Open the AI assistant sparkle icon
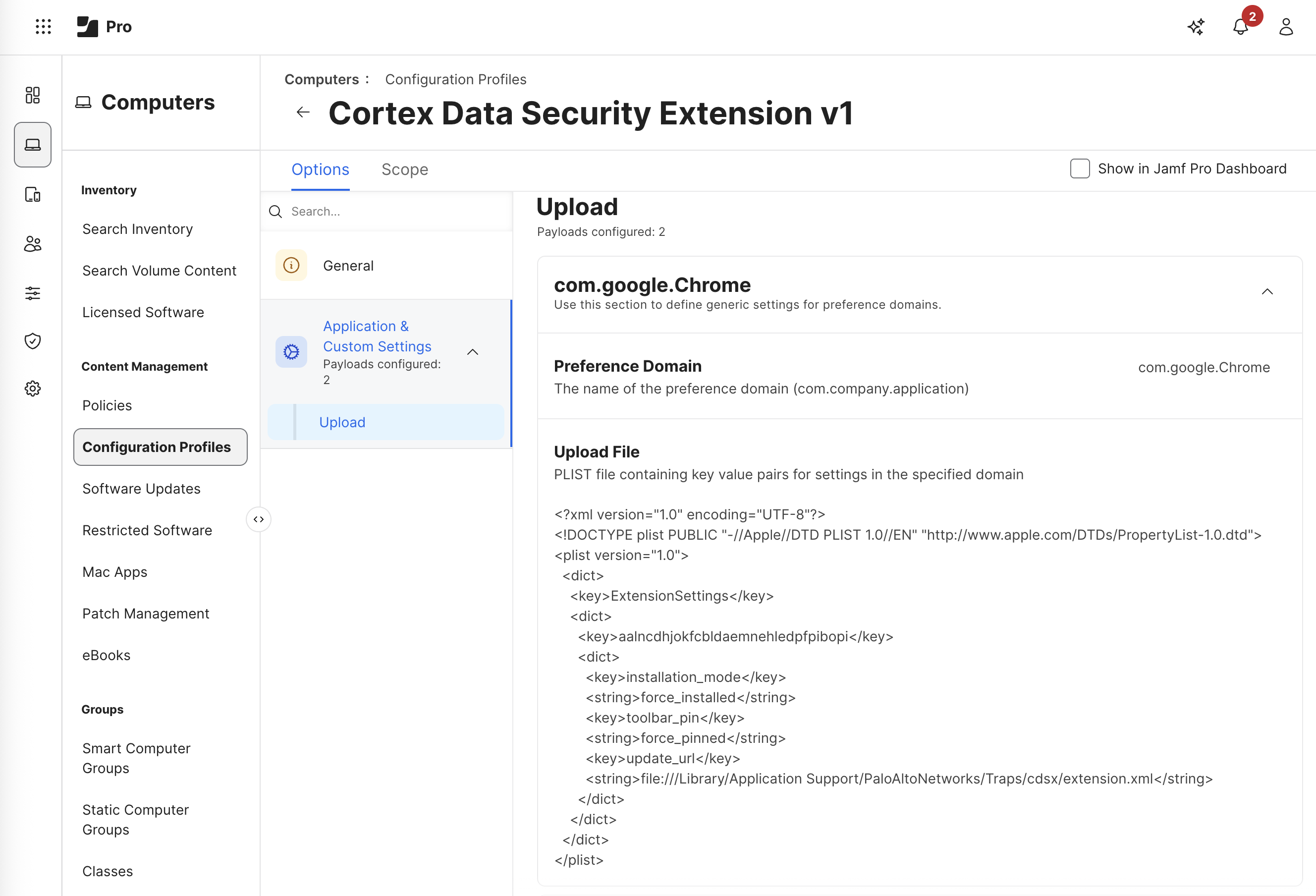 [x=1196, y=27]
